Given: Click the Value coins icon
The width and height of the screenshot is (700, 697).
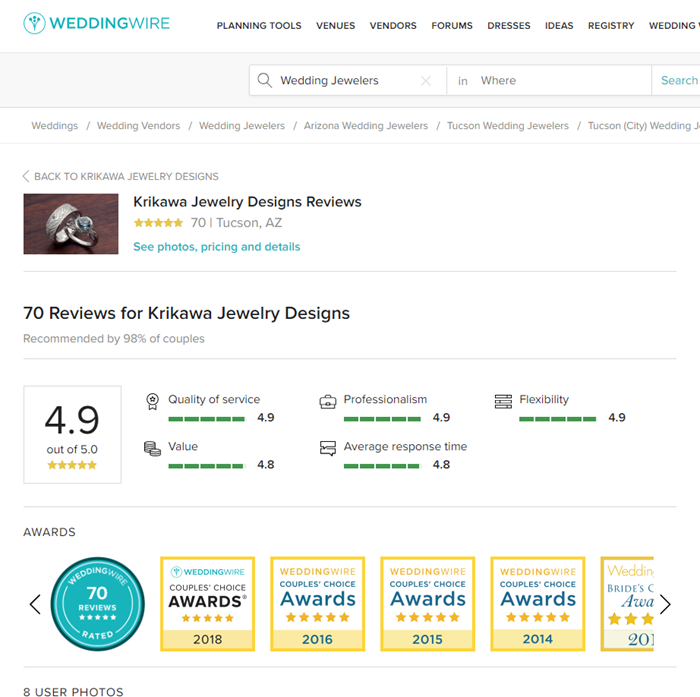Looking at the screenshot, I should [x=152, y=448].
